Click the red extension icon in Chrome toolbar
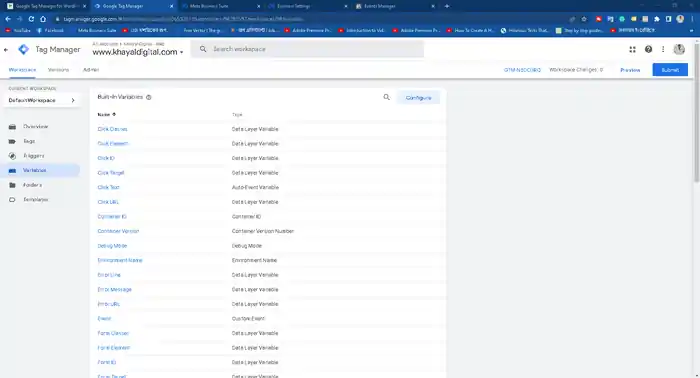The width and height of the screenshot is (700, 378). [x=599, y=19]
